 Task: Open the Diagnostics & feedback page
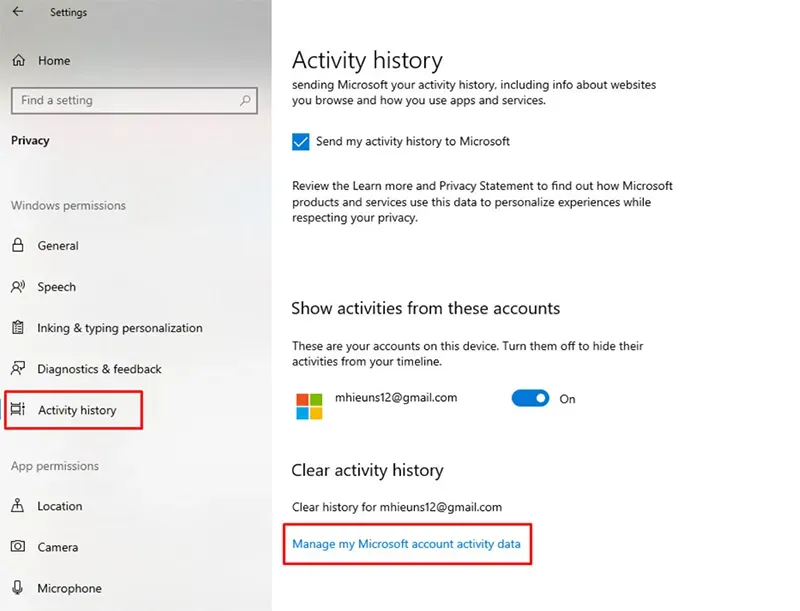click(99, 369)
